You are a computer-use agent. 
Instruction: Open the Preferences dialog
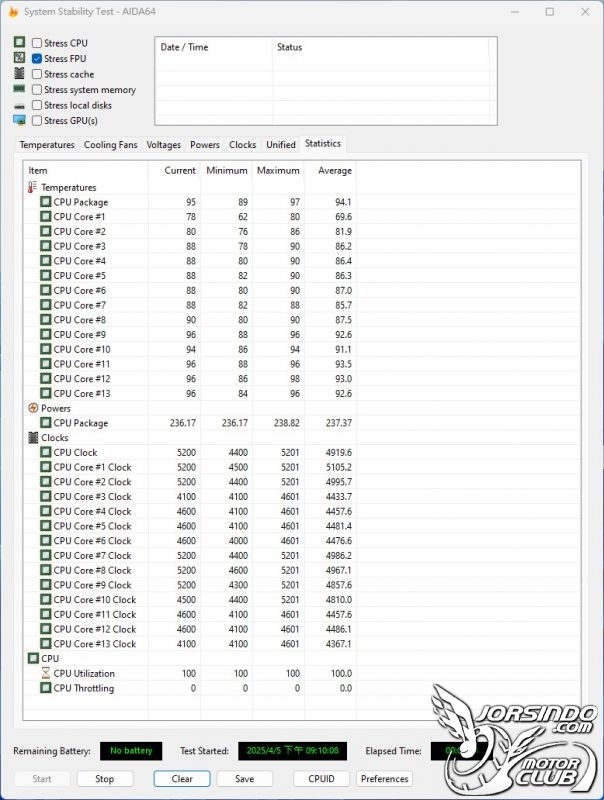click(384, 779)
